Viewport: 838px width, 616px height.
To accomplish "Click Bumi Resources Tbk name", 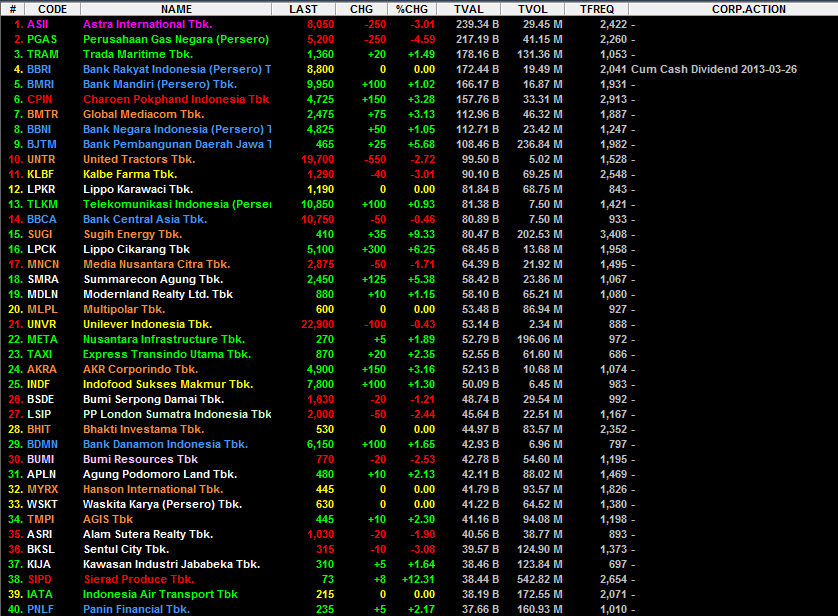I will tap(140, 458).
